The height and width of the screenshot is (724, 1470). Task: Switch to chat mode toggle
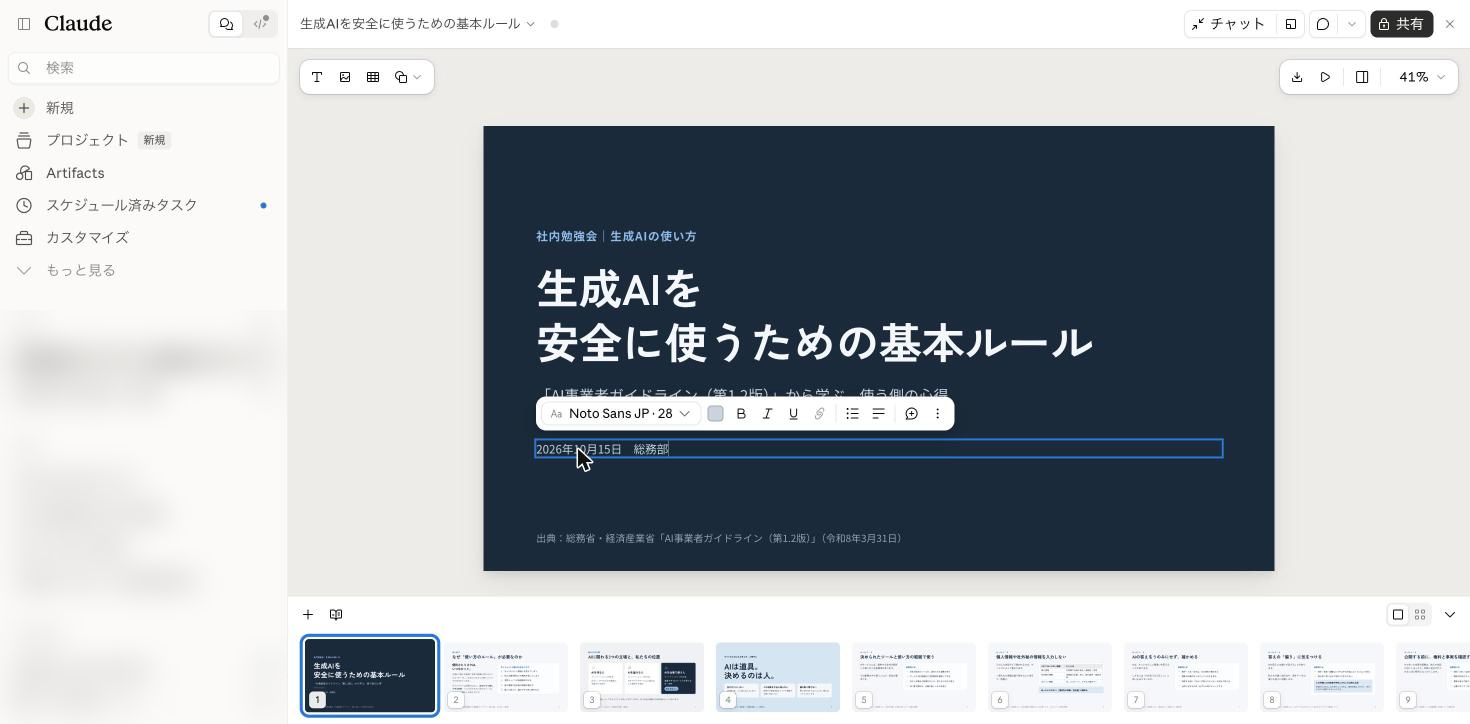(x=226, y=24)
